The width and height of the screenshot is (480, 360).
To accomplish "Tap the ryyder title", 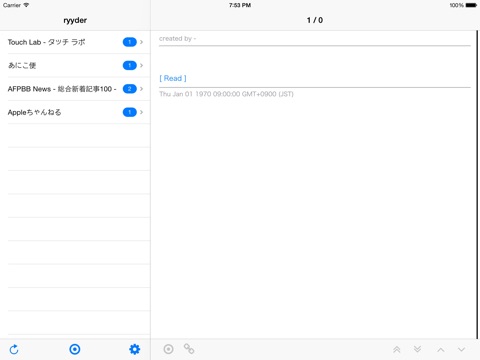I will [x=75, y=20].
